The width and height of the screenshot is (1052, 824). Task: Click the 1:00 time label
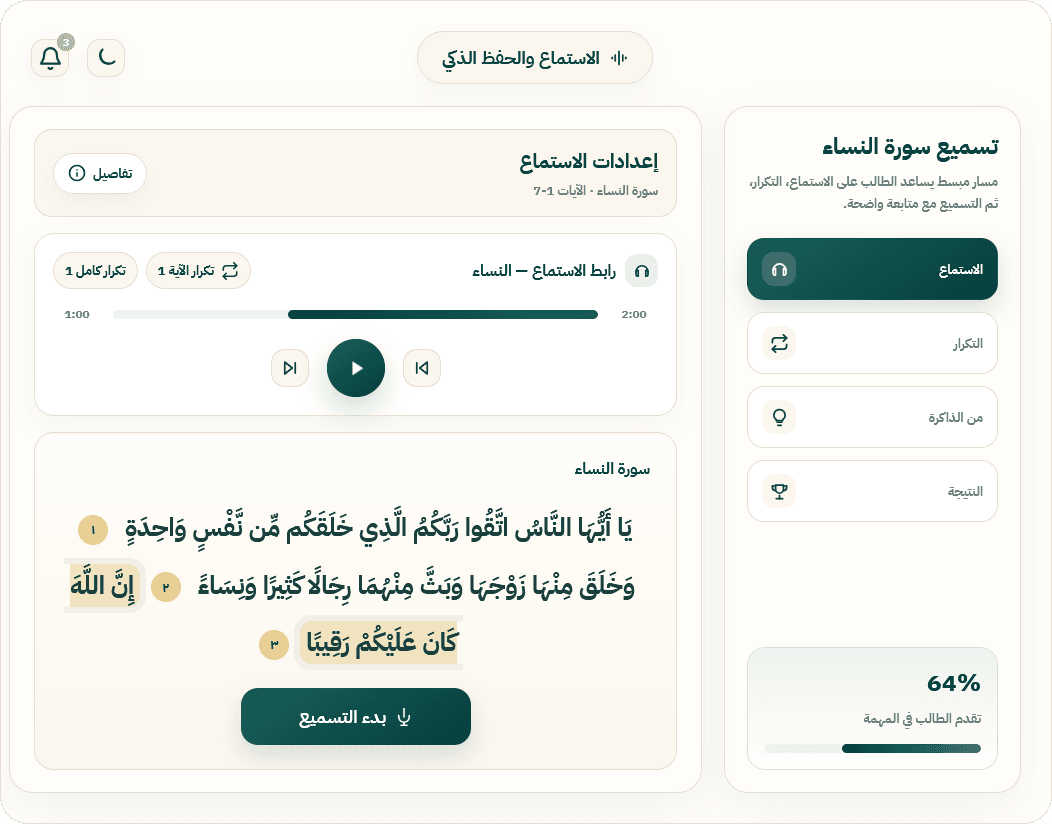77,315
